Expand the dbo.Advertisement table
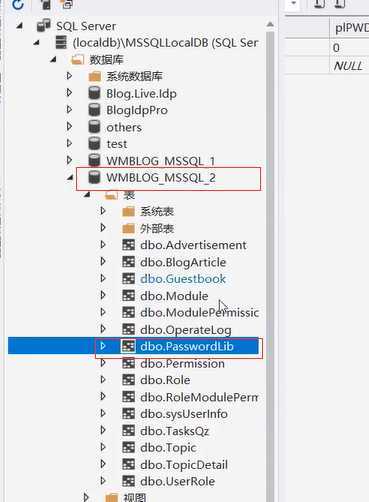 click(103, 244)
